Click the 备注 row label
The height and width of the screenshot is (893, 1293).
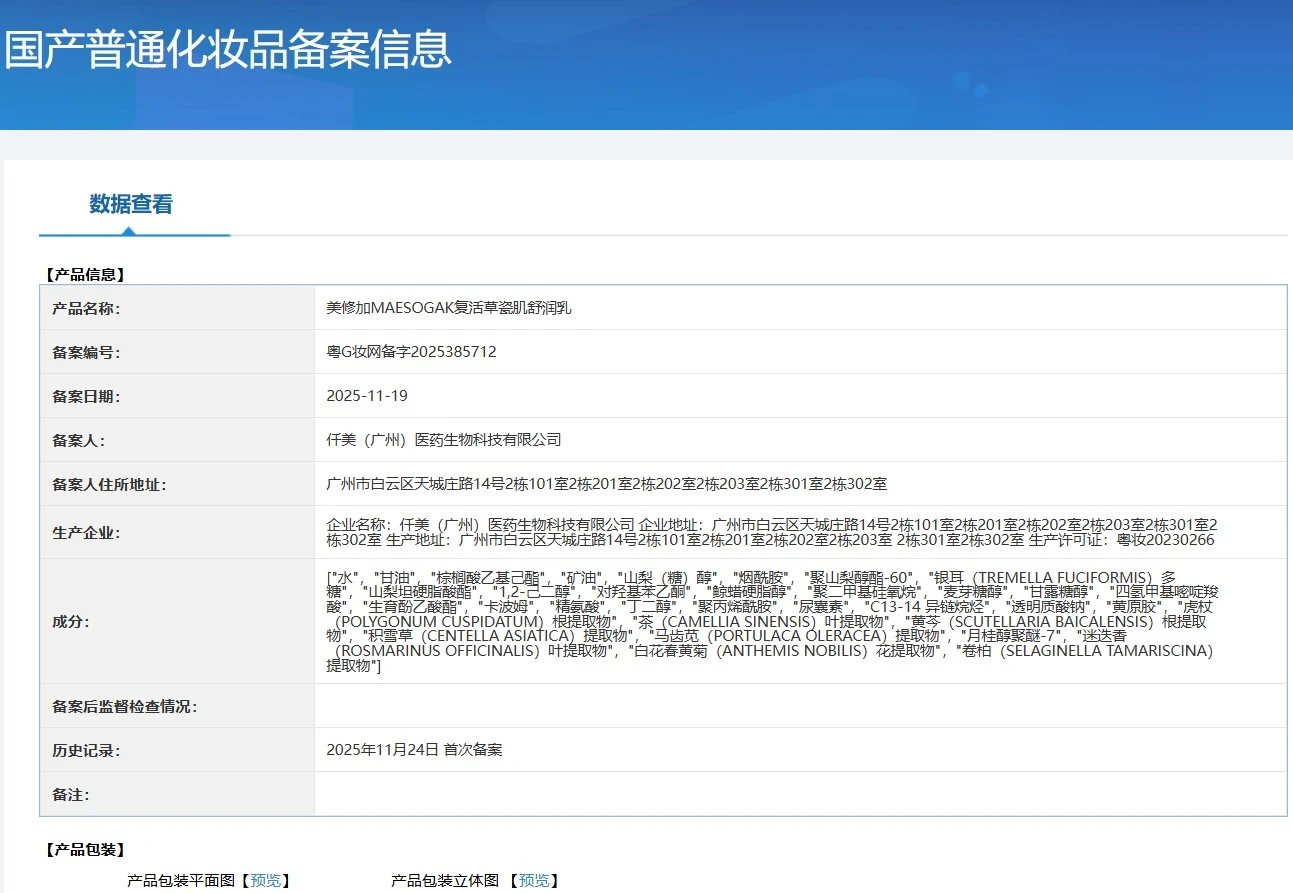pyautogui.click(x=71, y=795)
